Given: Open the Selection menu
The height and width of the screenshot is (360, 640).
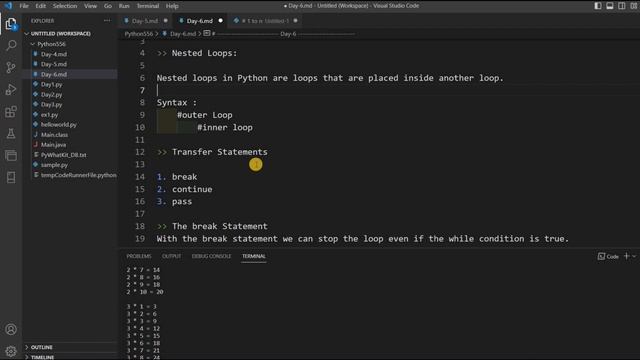Looking at the screenshot, I should pos(65,6).
